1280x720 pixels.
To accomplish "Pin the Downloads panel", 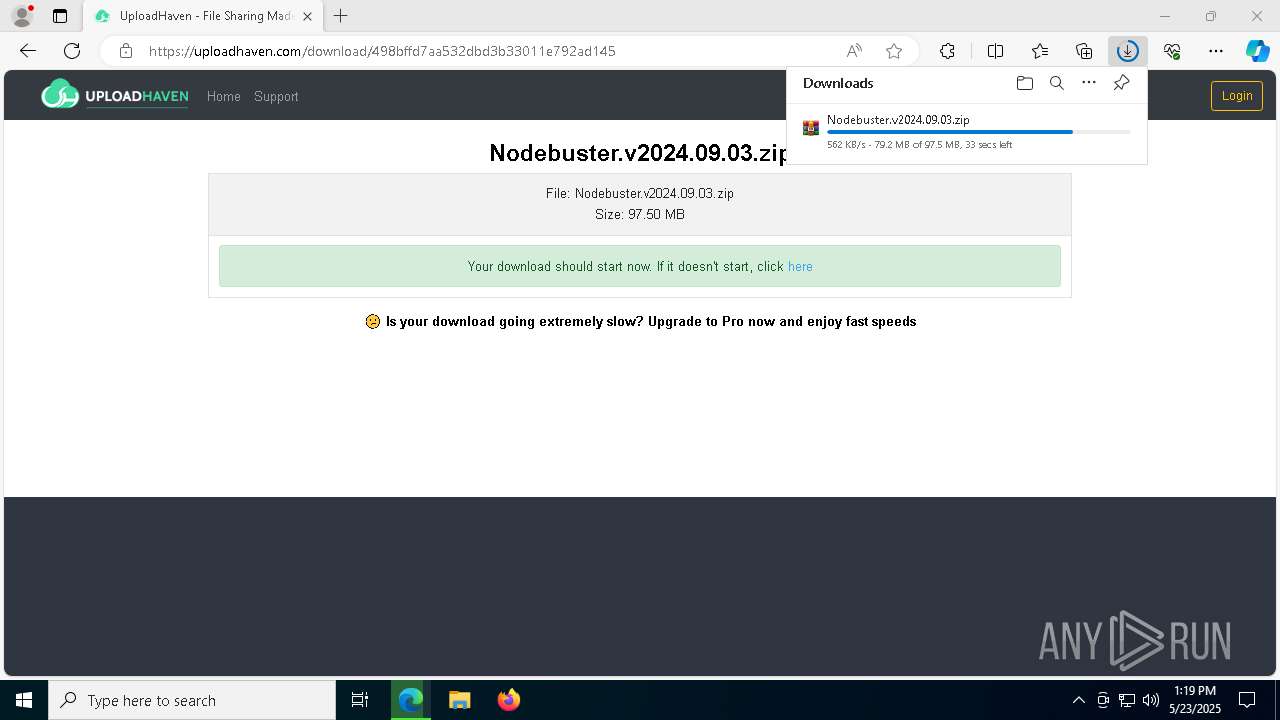I will 1121,83.
